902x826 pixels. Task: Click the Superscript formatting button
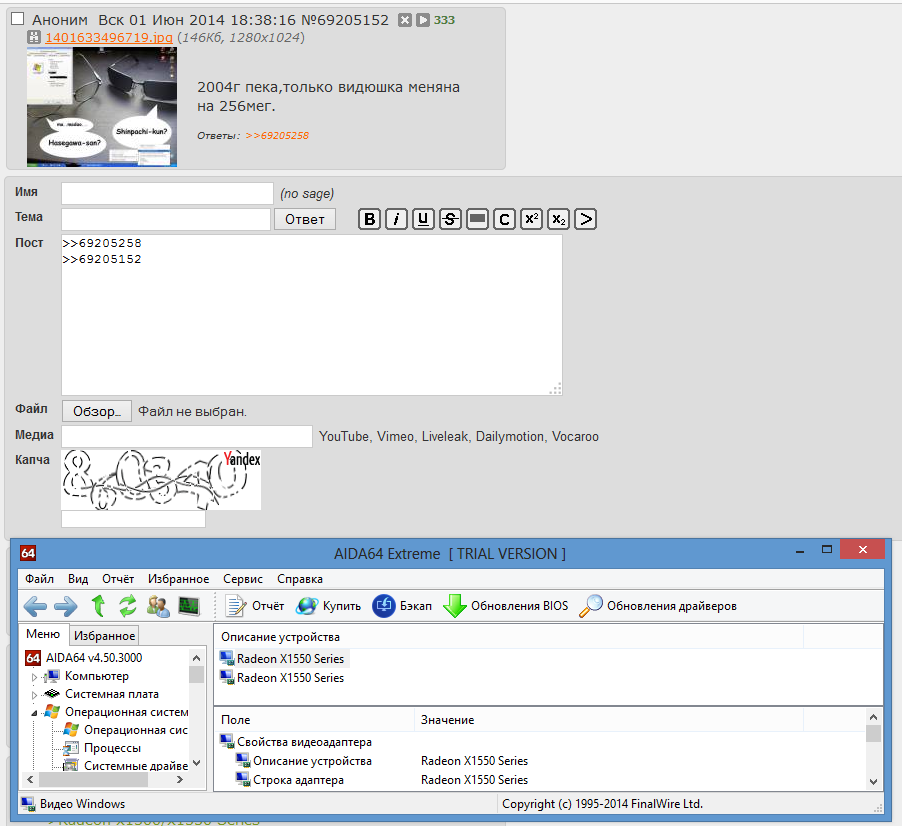coord(532,219)
